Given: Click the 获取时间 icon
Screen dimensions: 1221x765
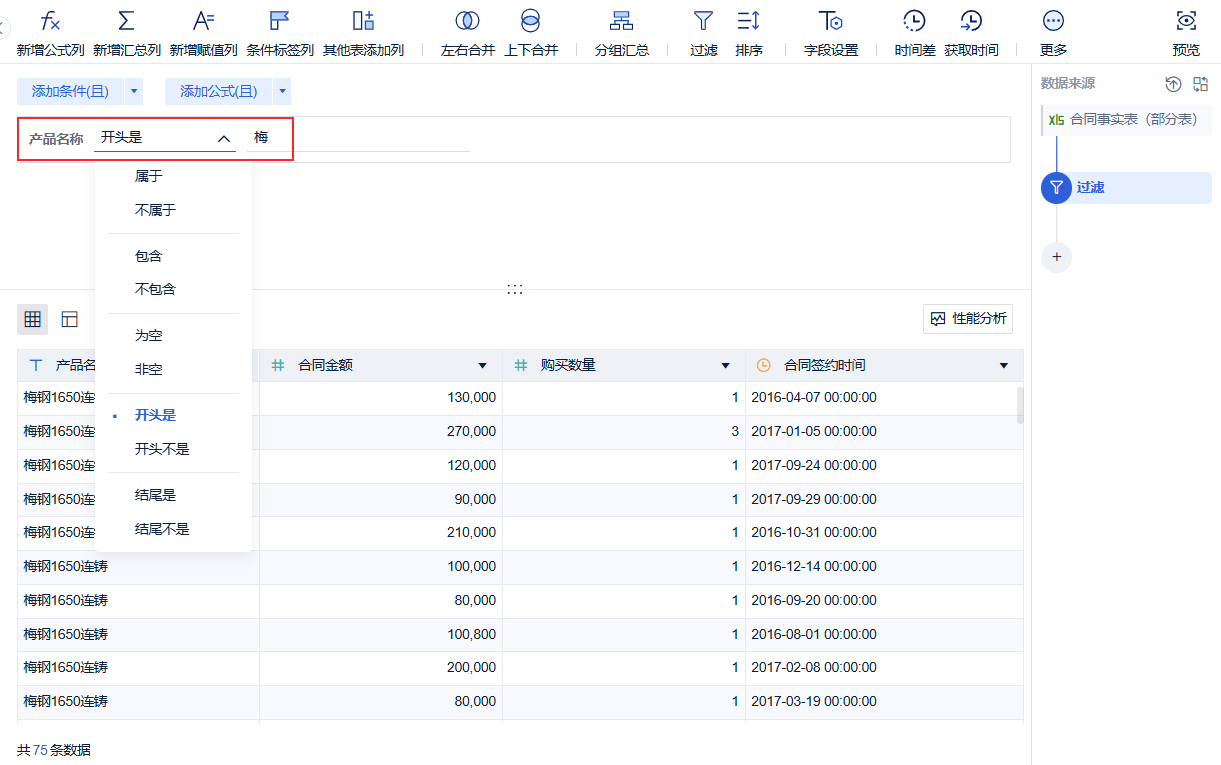Looking at the screenshot, I should [971, 21].
